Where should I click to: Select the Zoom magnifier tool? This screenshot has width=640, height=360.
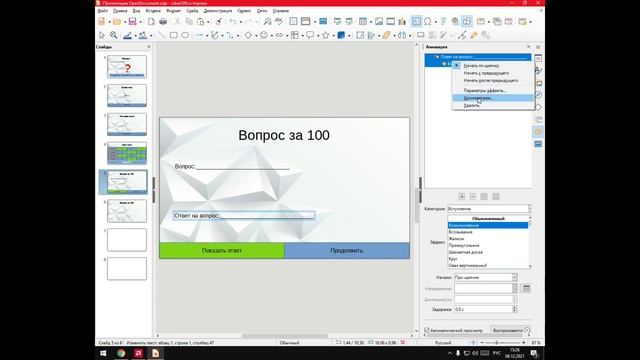(x=114, y=36)
